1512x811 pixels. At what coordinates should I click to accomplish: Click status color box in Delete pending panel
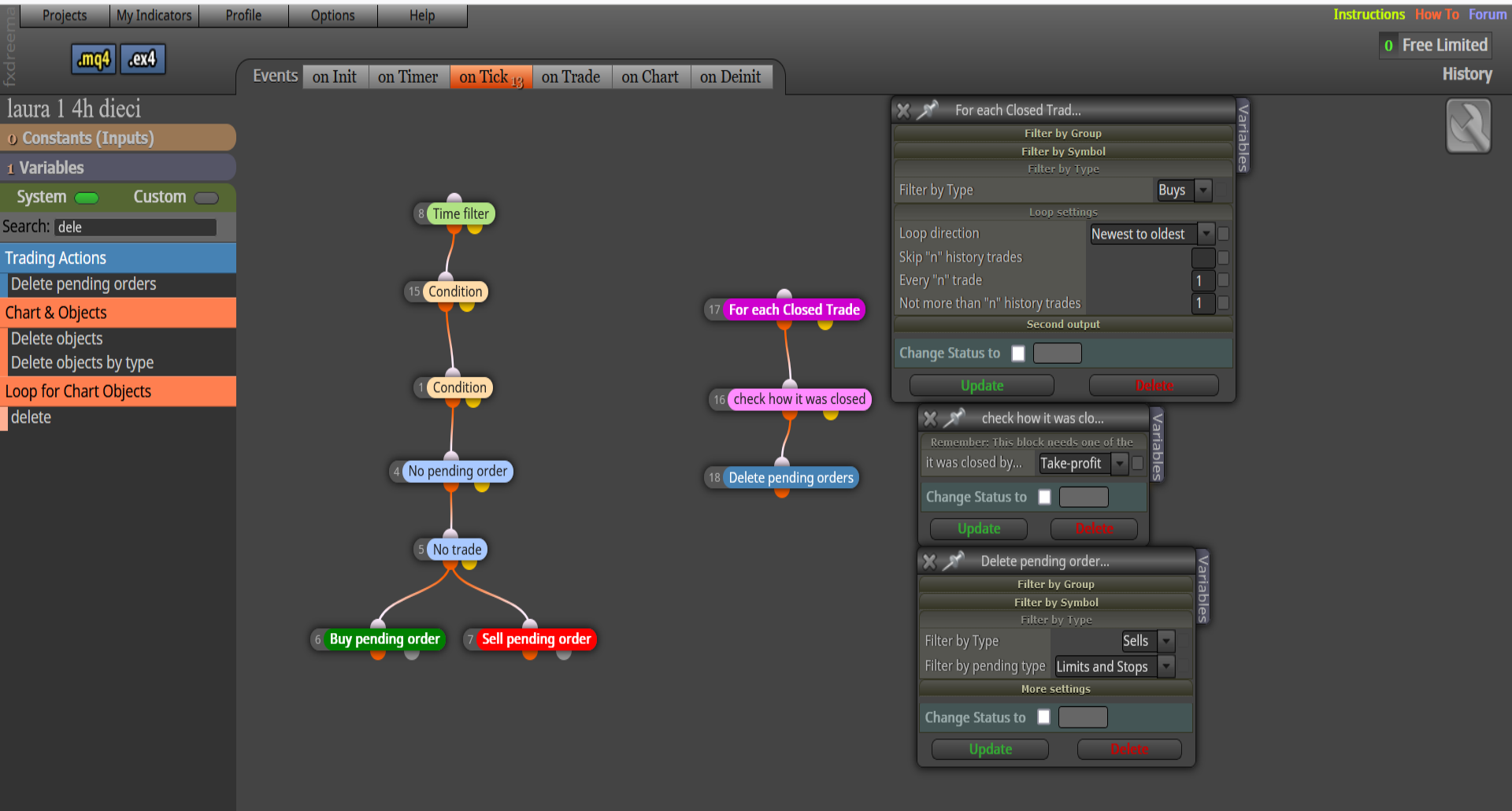[x=1083, y=717]
